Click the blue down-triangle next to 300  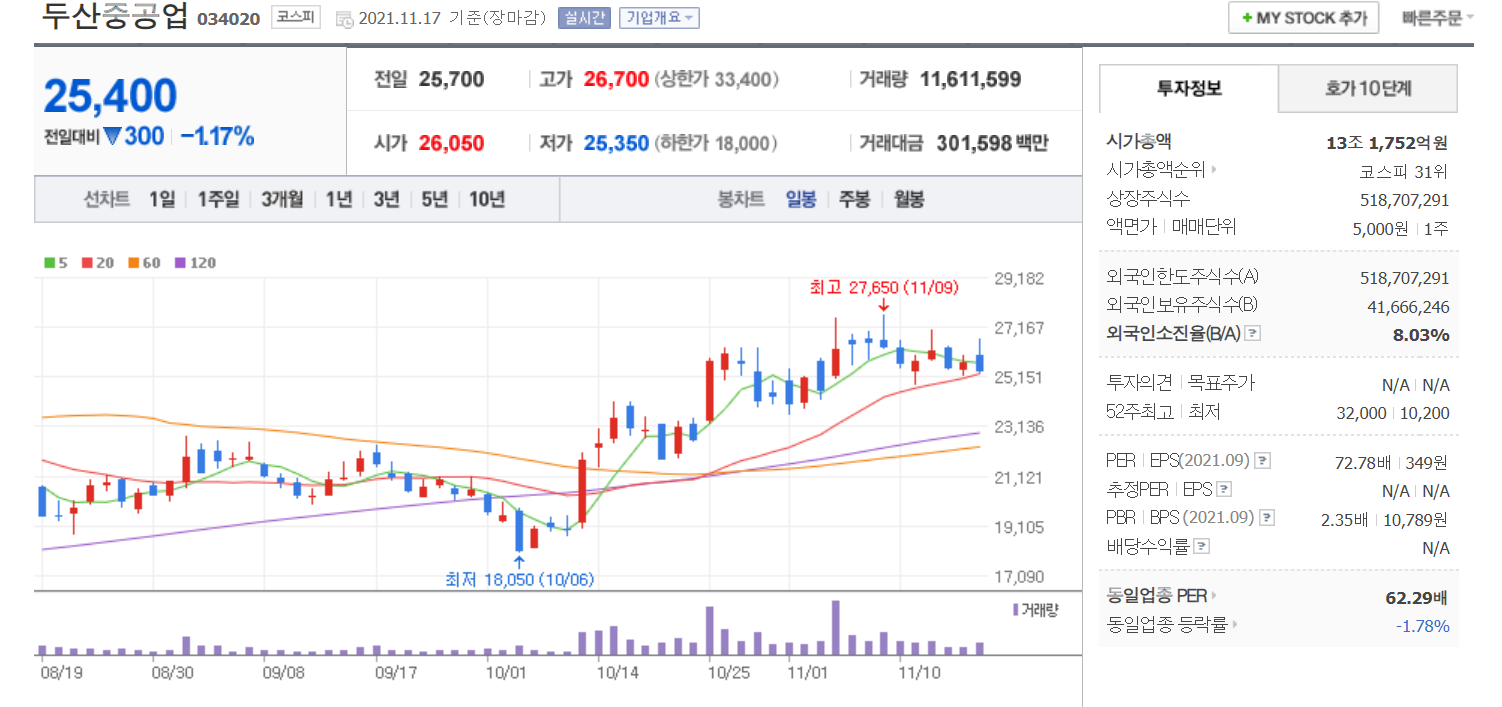[112, 137]
